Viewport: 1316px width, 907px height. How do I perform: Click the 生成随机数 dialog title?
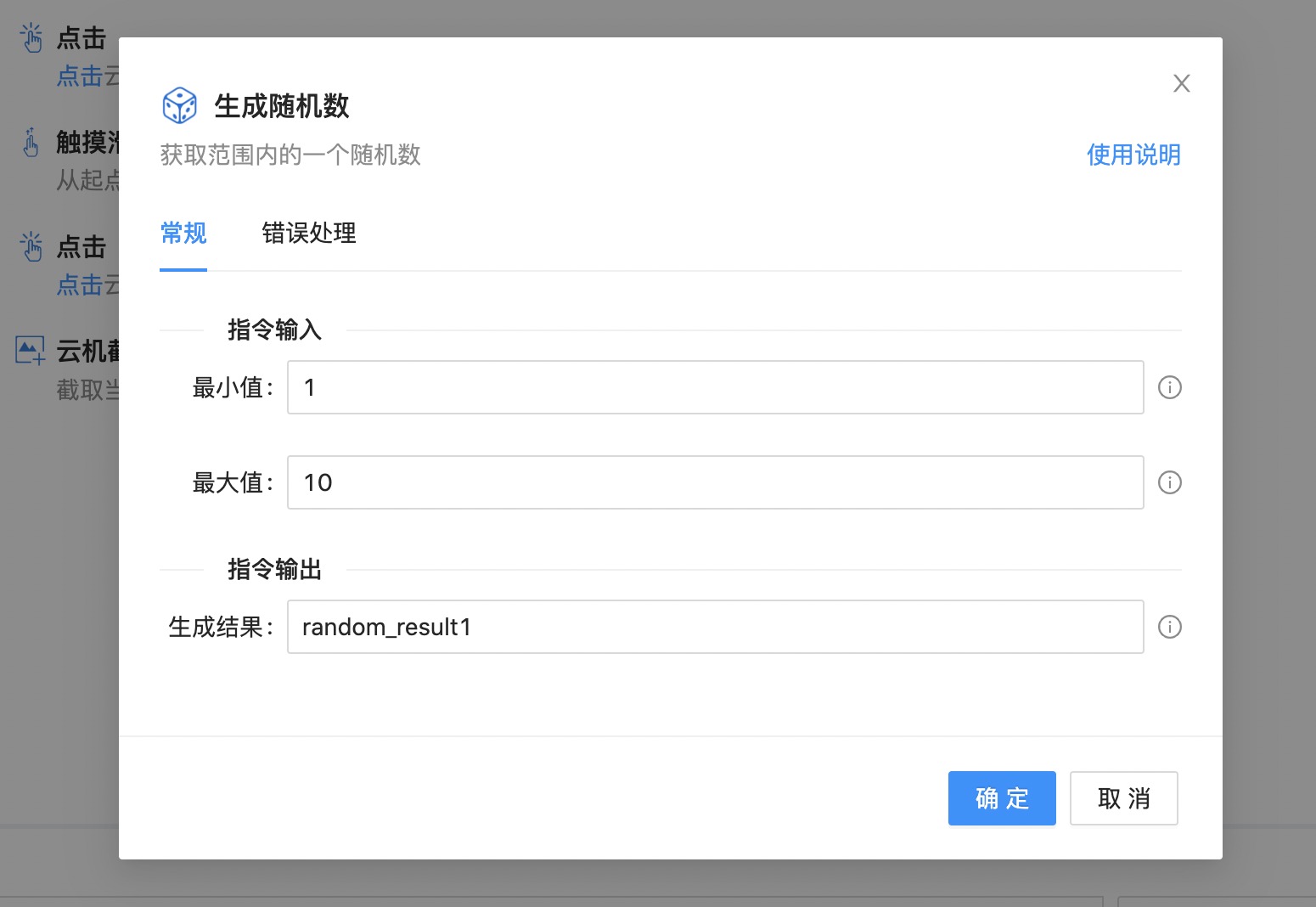[281, 106]
